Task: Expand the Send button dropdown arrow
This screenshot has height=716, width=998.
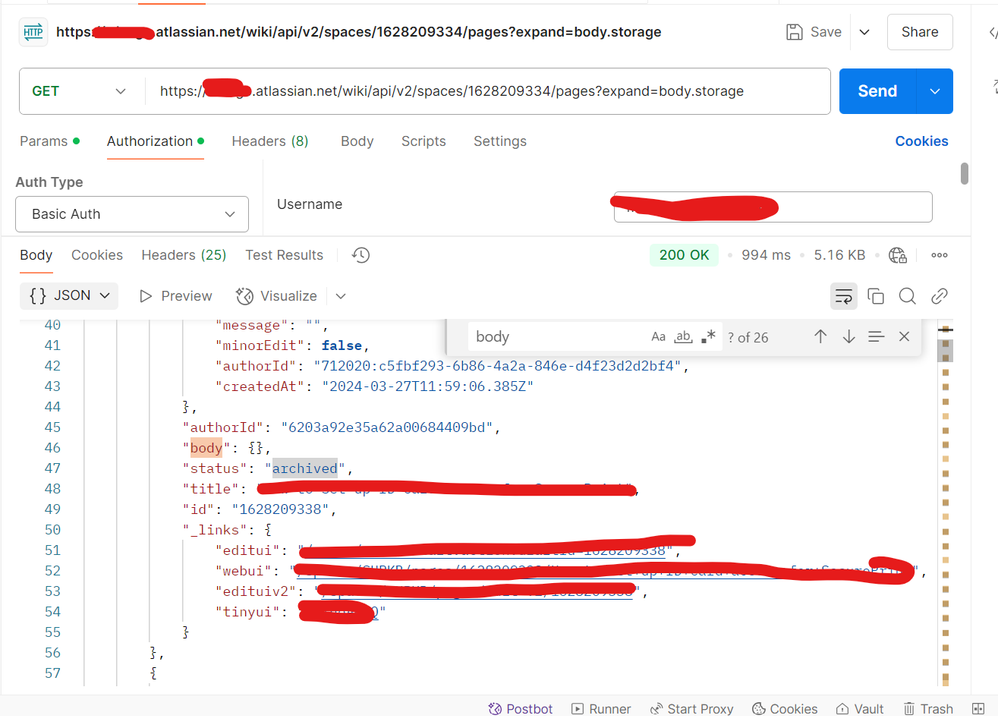Action: pos(935,91)
